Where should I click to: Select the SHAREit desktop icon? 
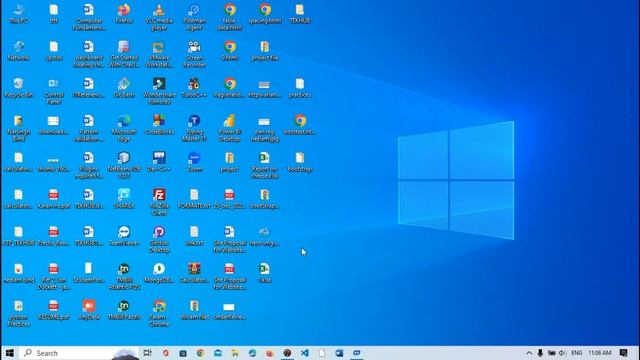tap(124, 199)
